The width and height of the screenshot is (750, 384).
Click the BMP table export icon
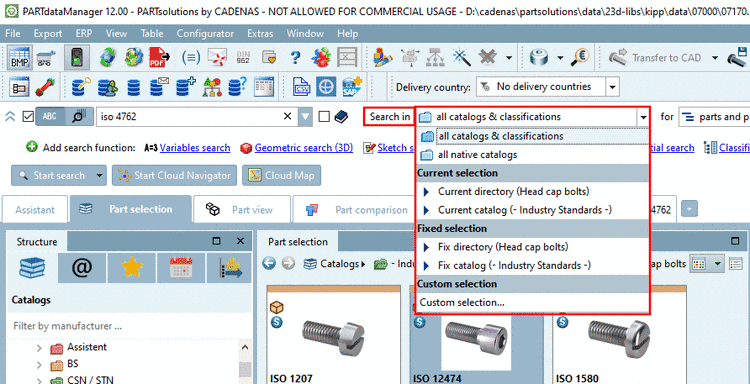[20, 58]
